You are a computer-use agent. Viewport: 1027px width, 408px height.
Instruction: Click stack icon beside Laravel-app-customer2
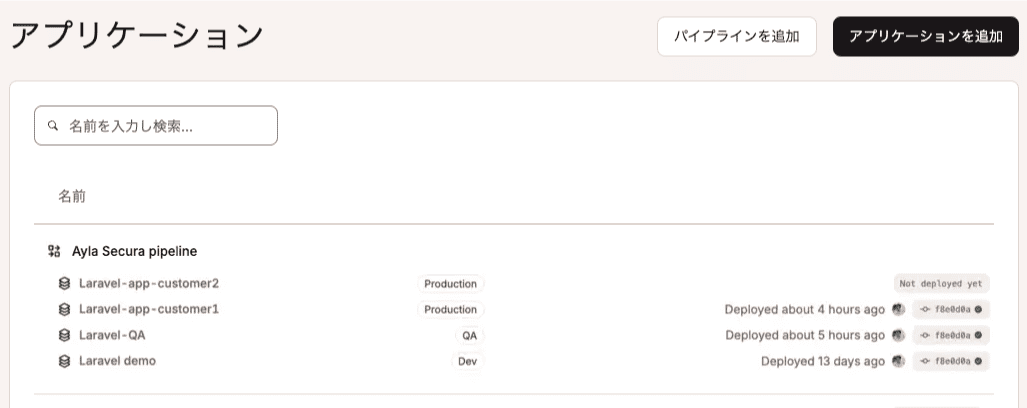click(x=64, y=284)
